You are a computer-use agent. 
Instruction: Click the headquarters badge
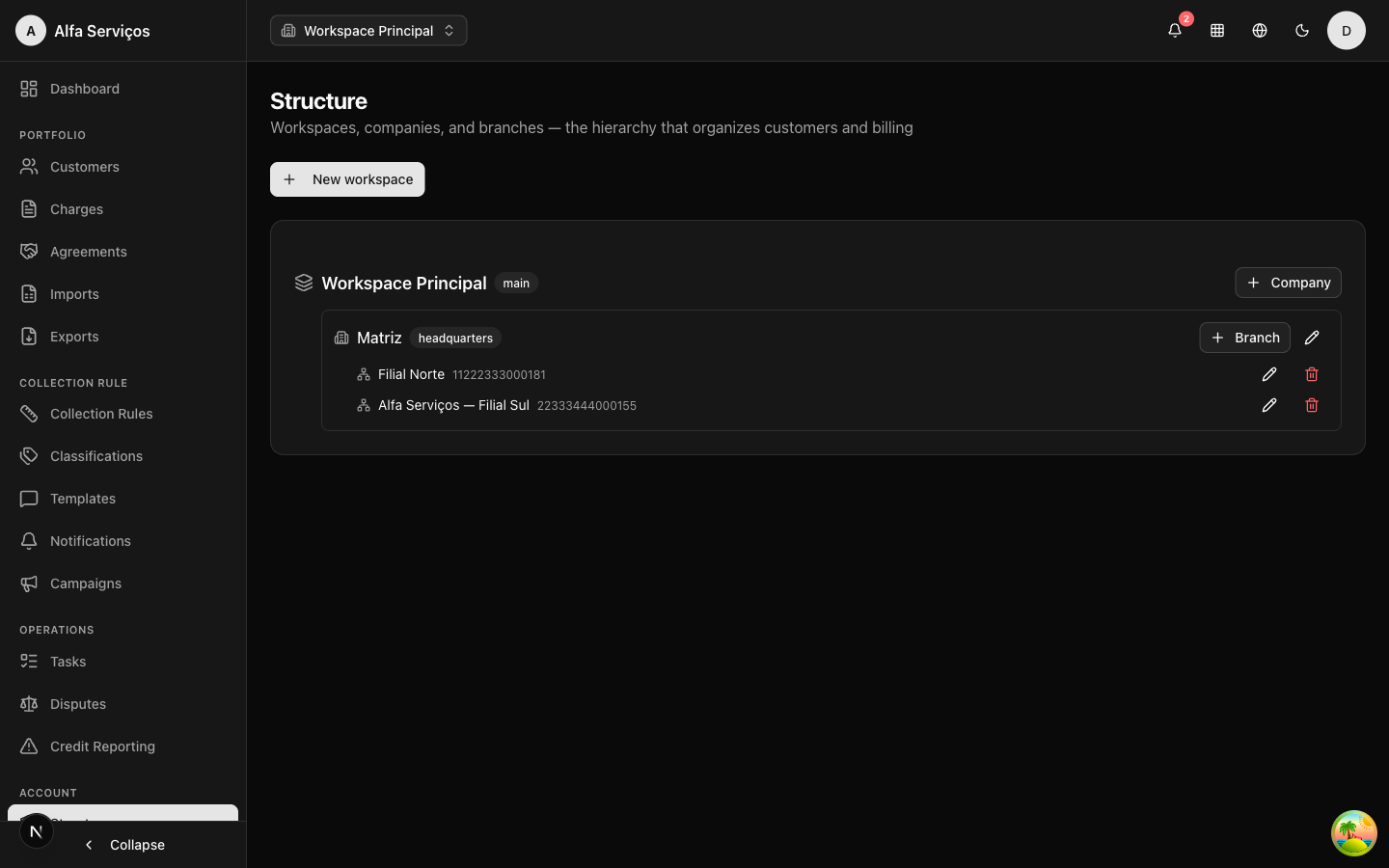click(x=455, y=338)
